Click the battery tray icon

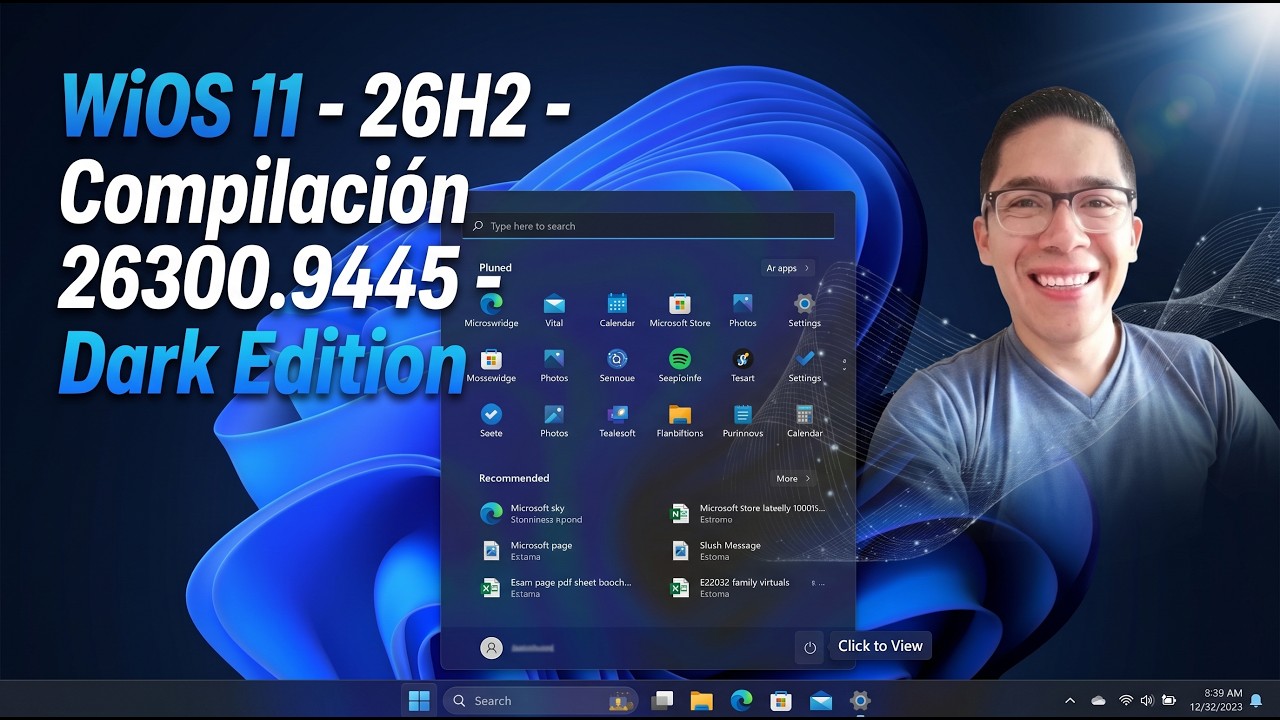[x=1169, y=701]
